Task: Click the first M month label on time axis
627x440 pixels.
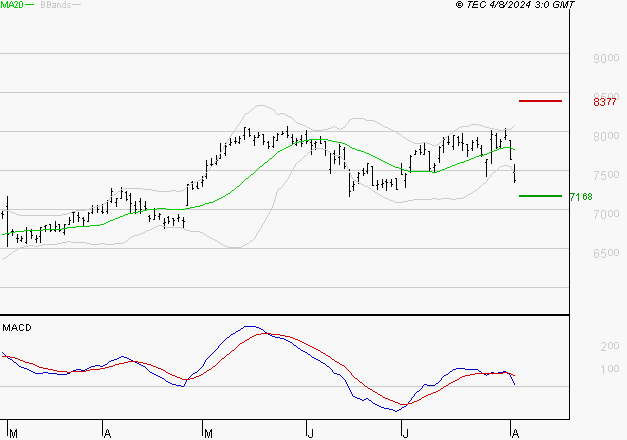Action: click(x=13, y=434)
